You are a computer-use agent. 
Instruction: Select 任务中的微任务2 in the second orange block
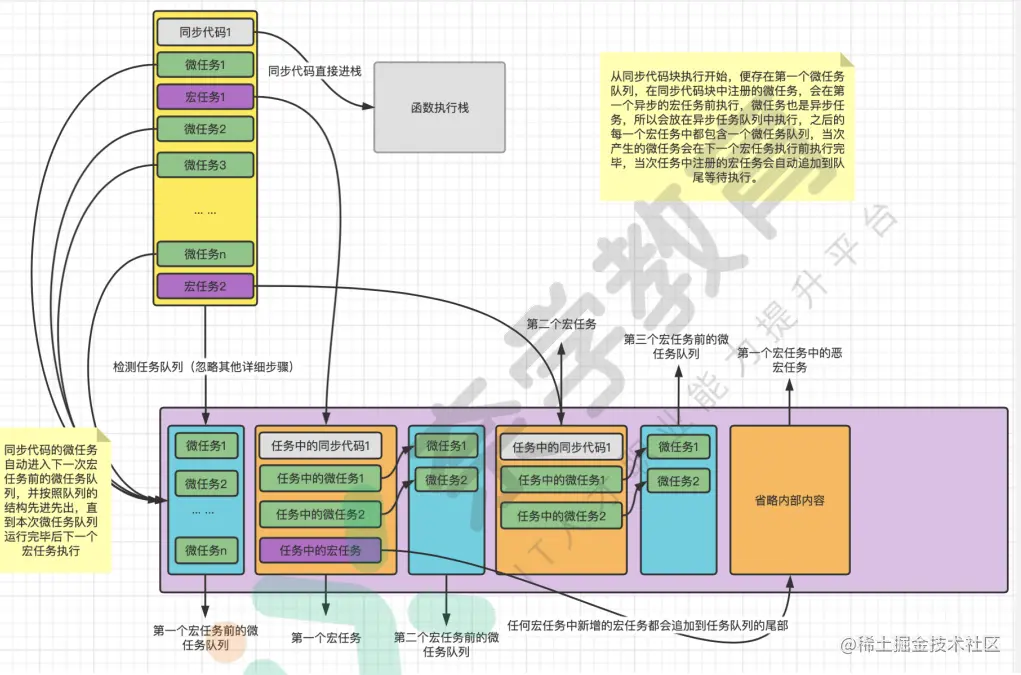(561, 516)
